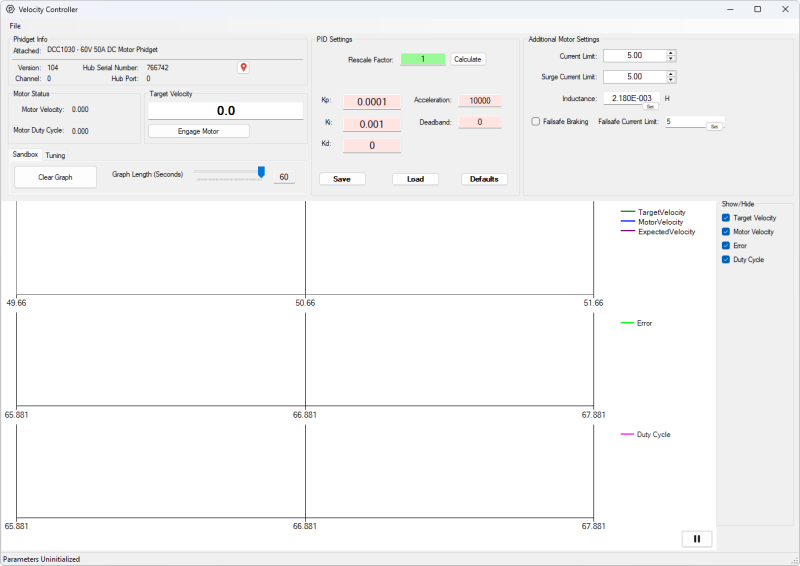Click the Graph Length value field showing 60

click(284, 177)
